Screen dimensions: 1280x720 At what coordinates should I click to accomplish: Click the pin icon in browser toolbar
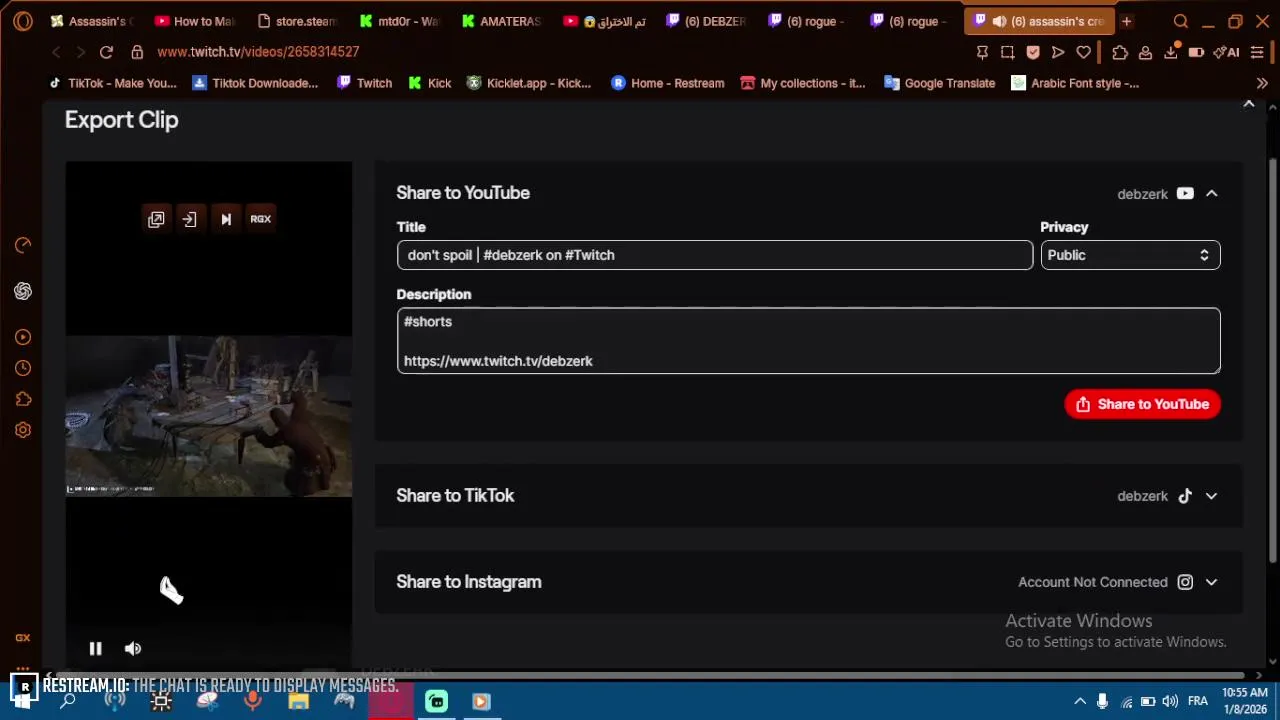pyautogui.click(x=982, y=52)
